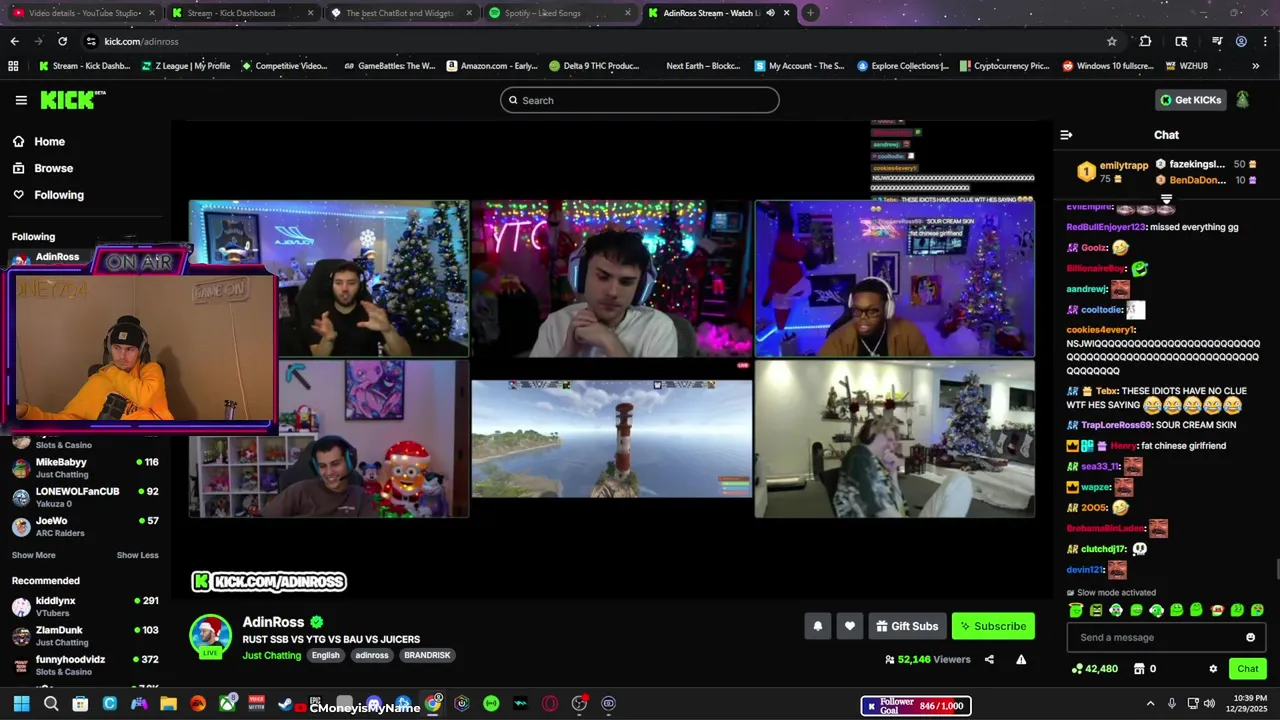Click username TrapLoreRoss69 in chat
Screen dimensions: 1280x720
(x=1116, y=425)
